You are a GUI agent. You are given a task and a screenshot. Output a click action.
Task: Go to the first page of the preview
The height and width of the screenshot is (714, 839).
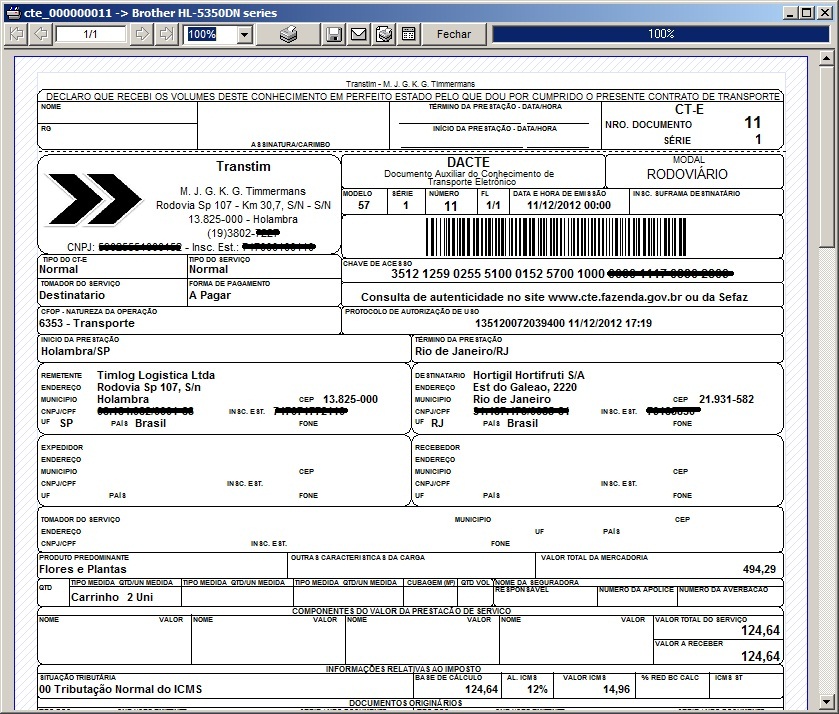pyautogui.click(x=17, y=34)
